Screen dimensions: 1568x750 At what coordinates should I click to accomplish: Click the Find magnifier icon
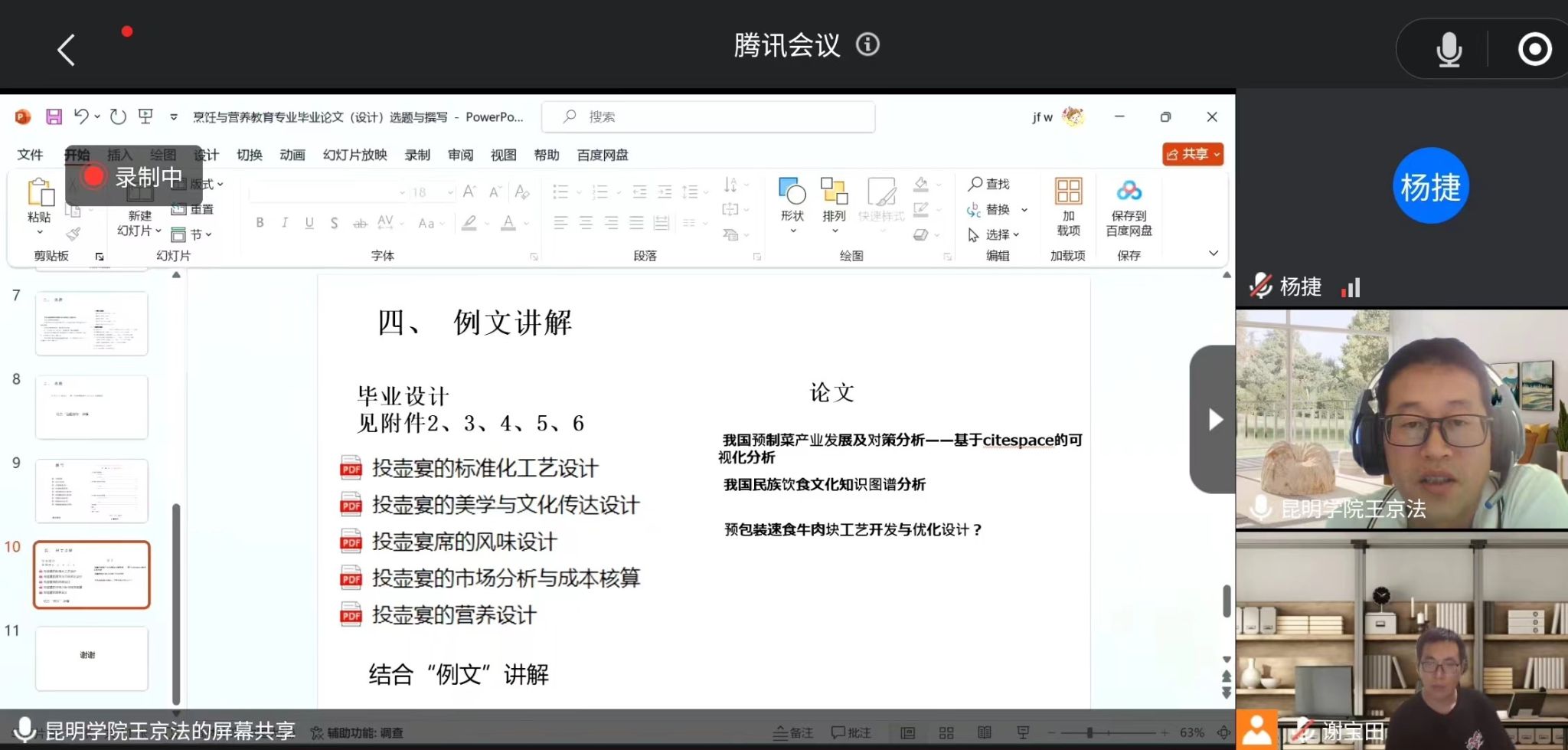975,184
